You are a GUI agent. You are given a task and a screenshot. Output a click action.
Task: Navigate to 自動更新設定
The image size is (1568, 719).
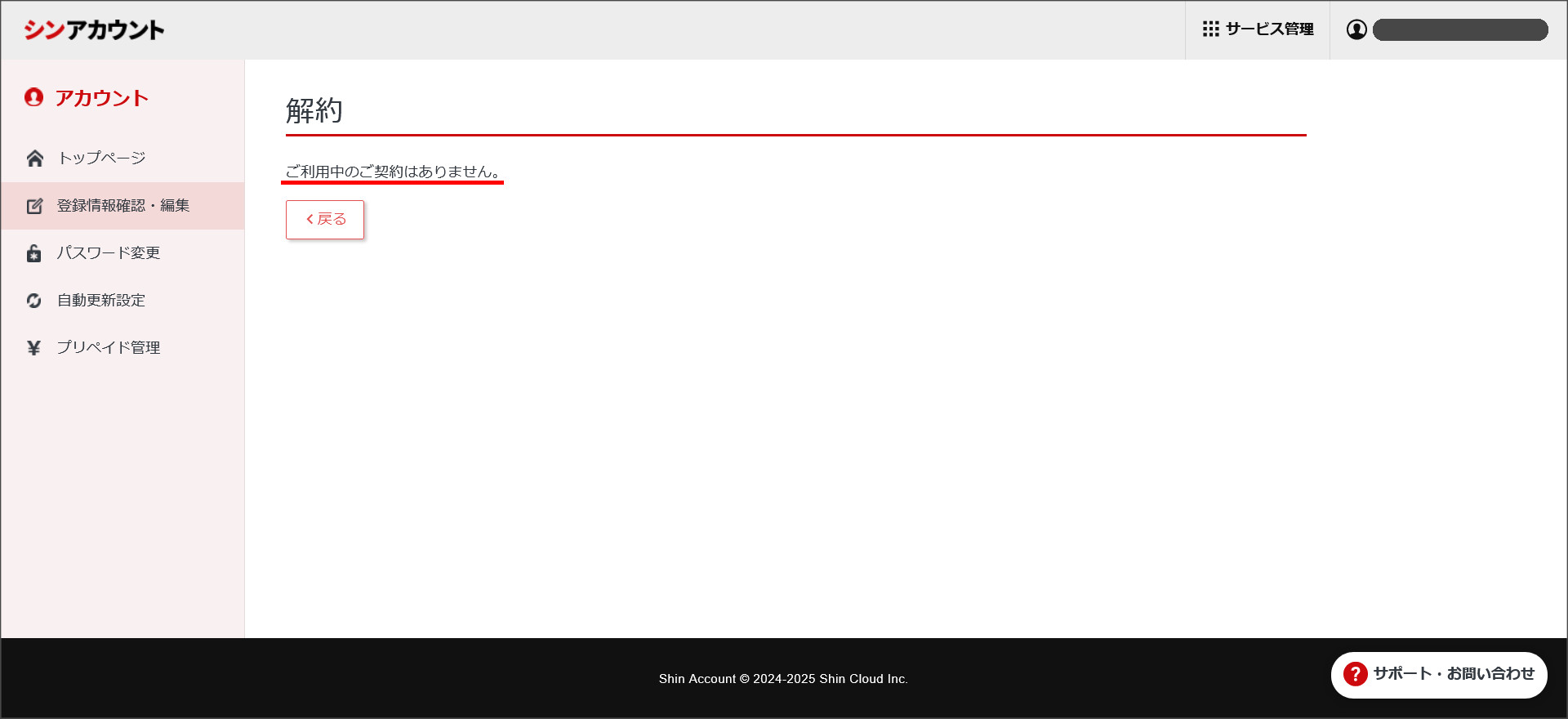[101, 301]
